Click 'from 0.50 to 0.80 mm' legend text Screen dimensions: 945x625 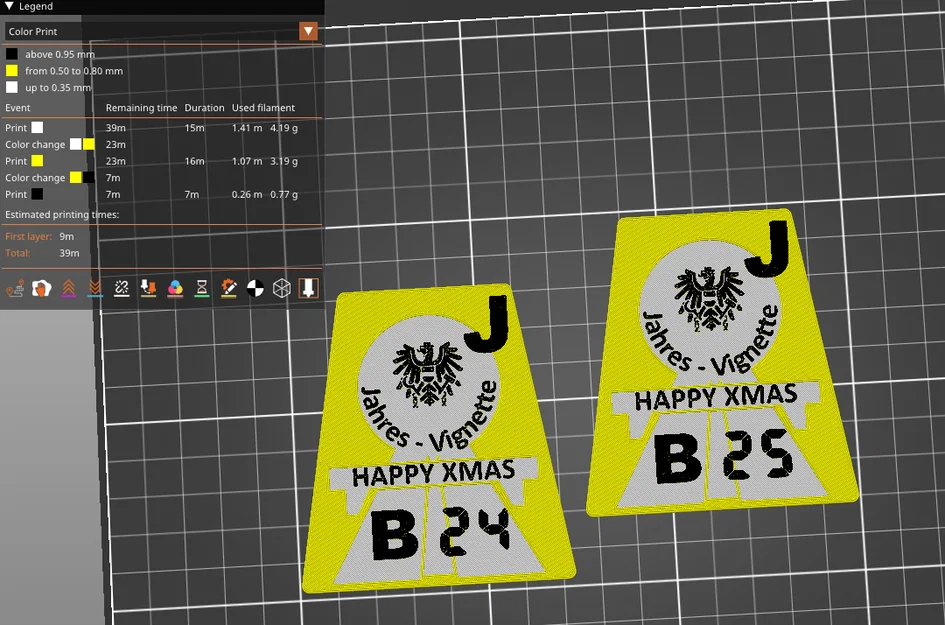coord(74,71)
